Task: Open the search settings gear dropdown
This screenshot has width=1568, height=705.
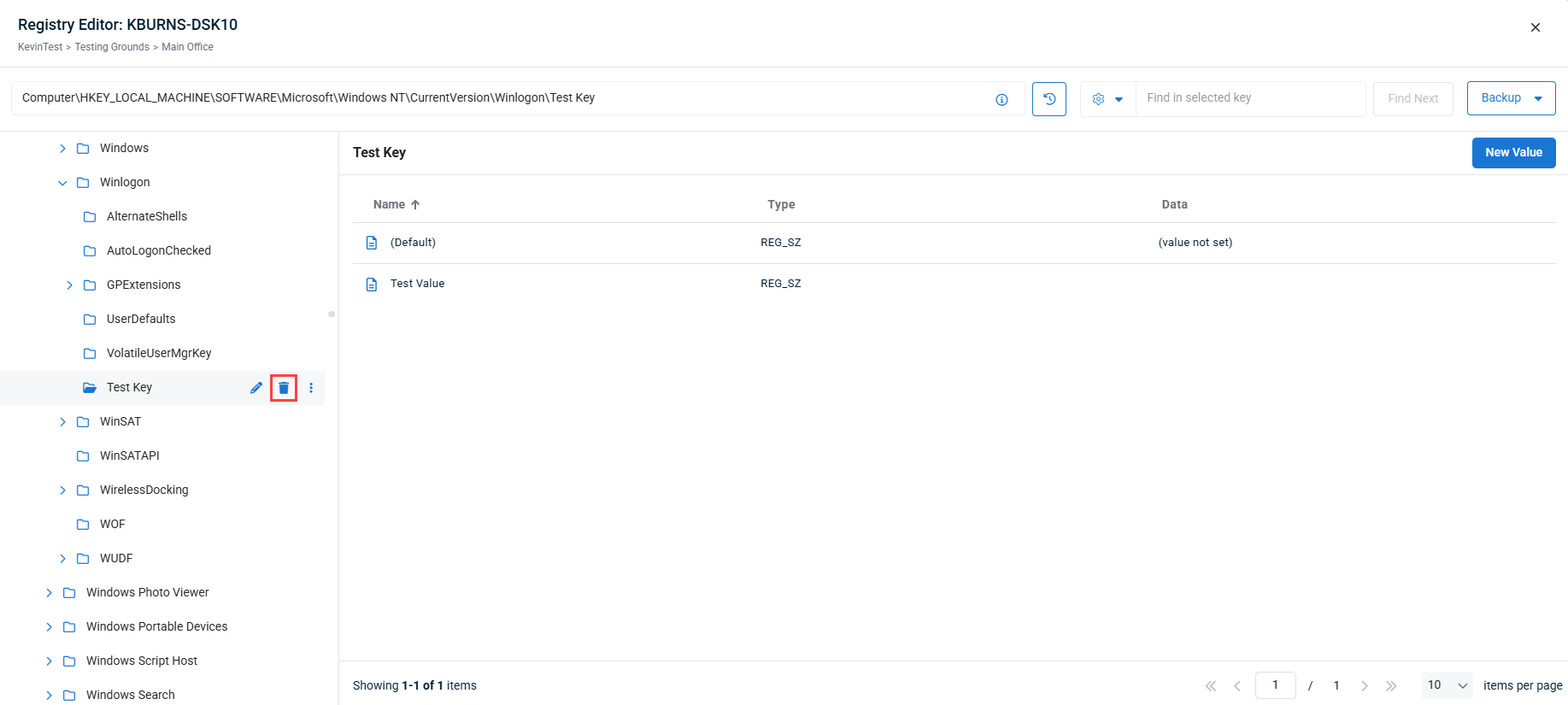Action: pos(1107,99)
